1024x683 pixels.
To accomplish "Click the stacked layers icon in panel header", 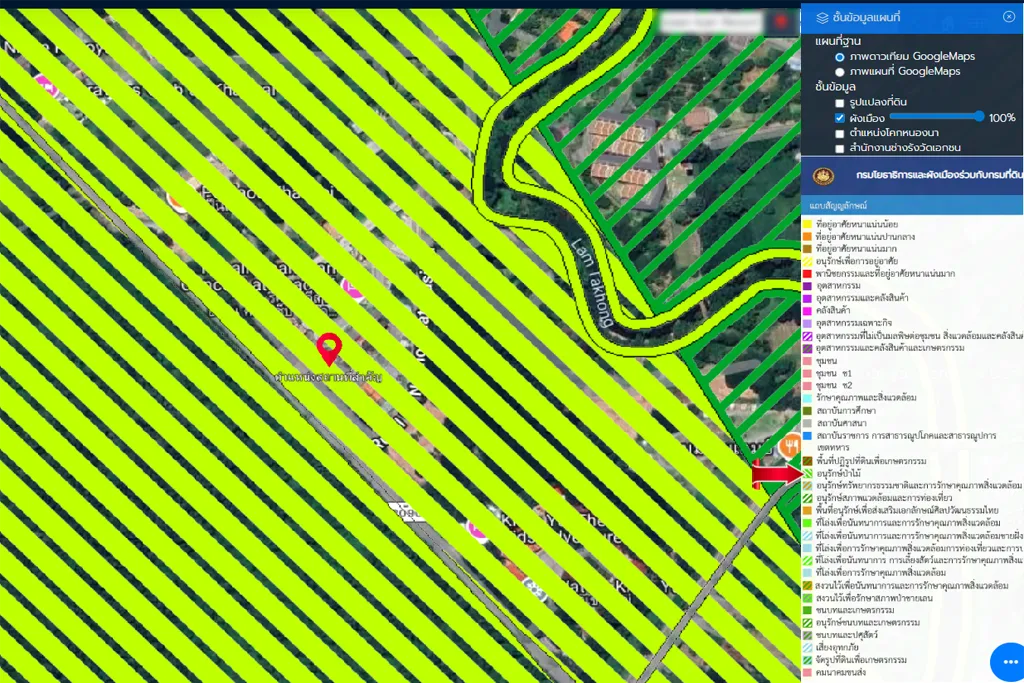I will [x=822, y=17].
